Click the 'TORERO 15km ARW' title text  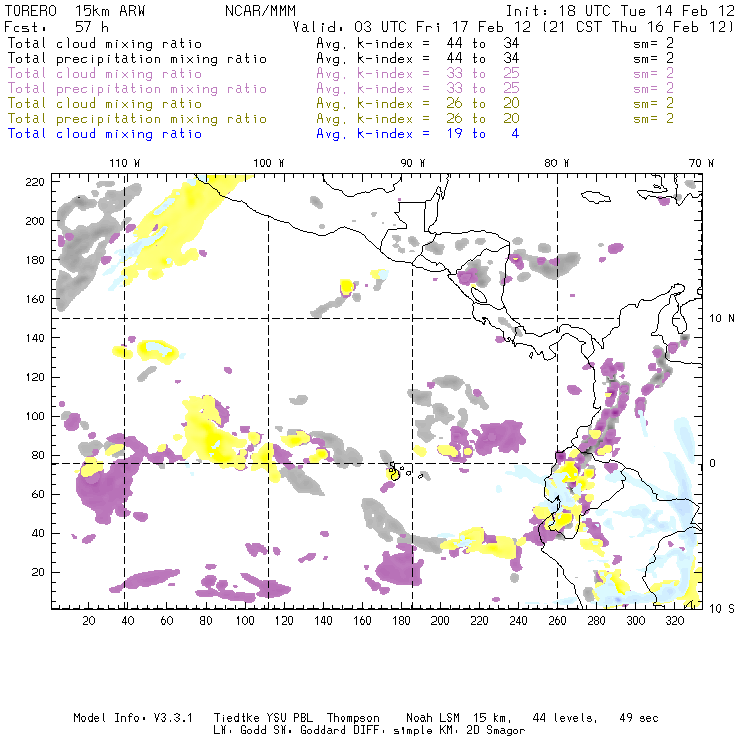75,11
